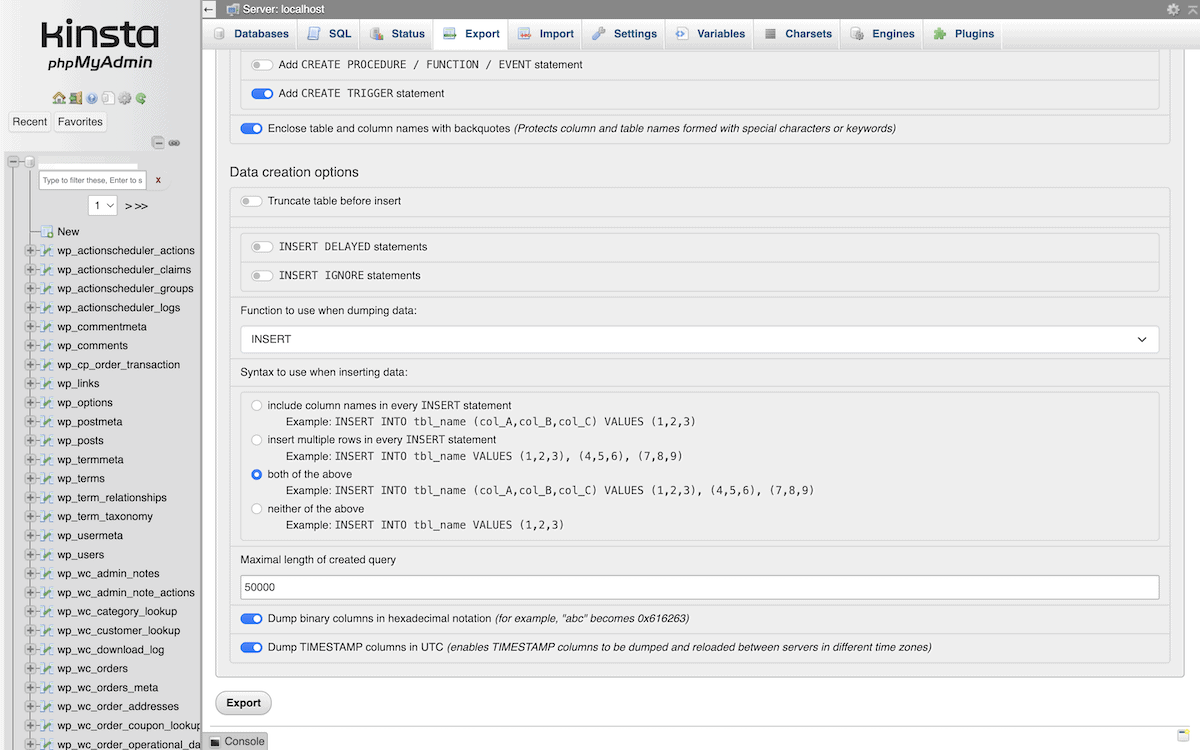Click the log out icon in sidebar

click(75, 99)
